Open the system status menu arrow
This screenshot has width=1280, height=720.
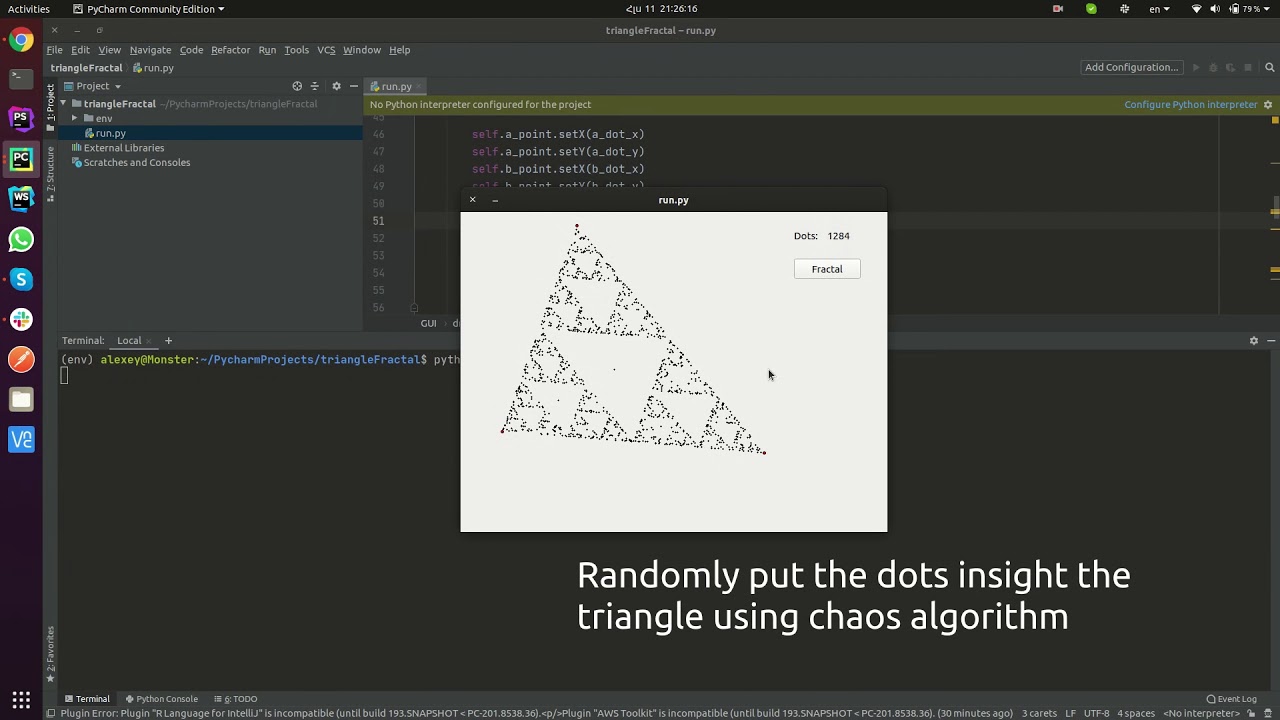(1268, 9)
